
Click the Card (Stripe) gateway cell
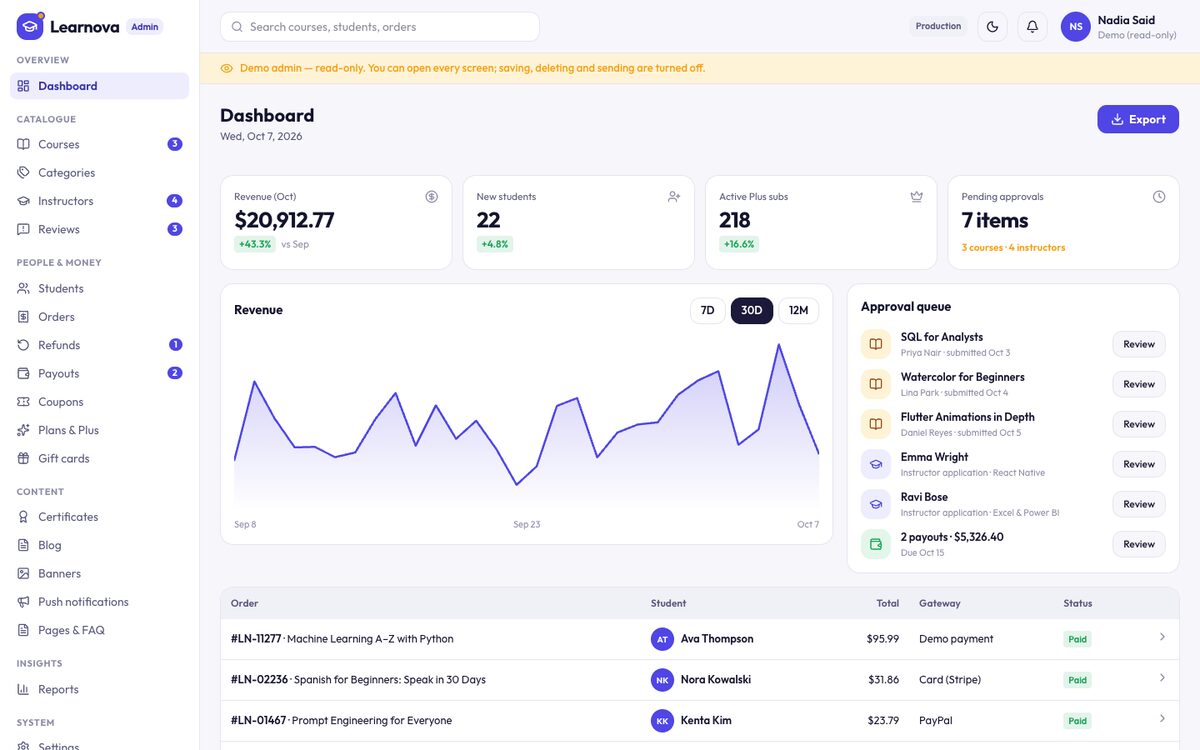(950, 680)
